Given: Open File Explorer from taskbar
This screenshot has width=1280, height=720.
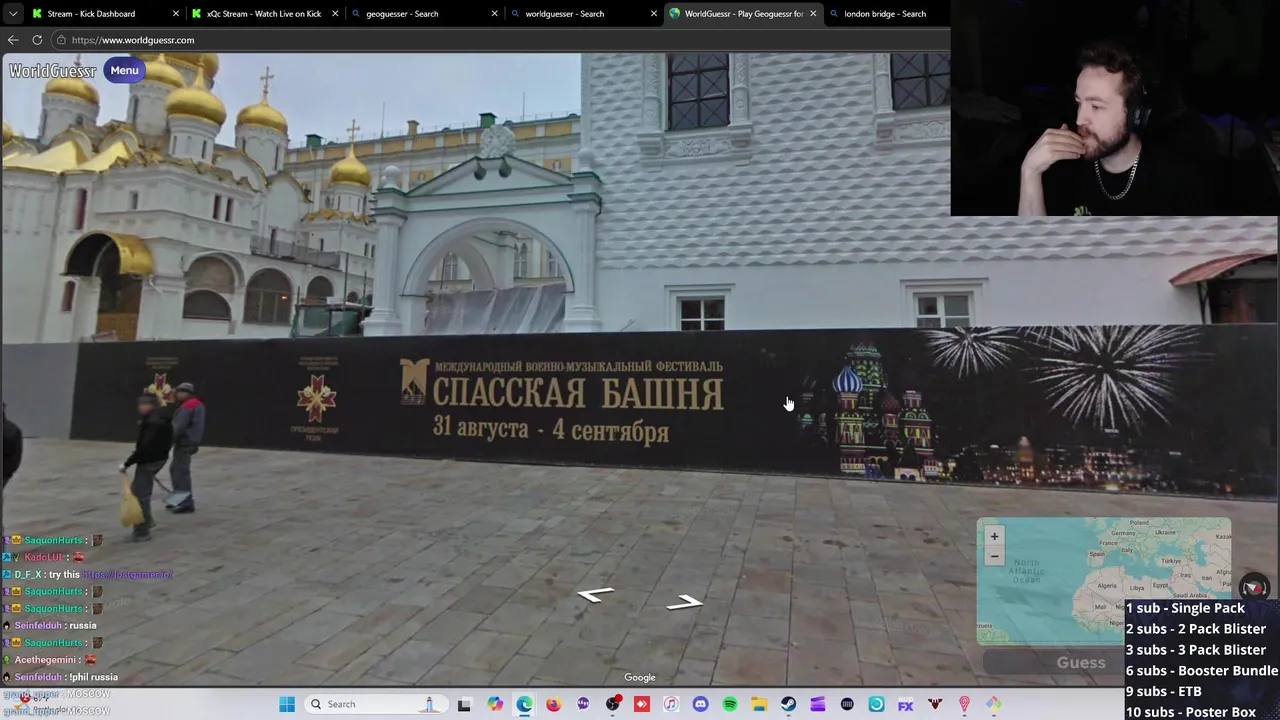Looking at the screenshot, I should coord(759,705).
